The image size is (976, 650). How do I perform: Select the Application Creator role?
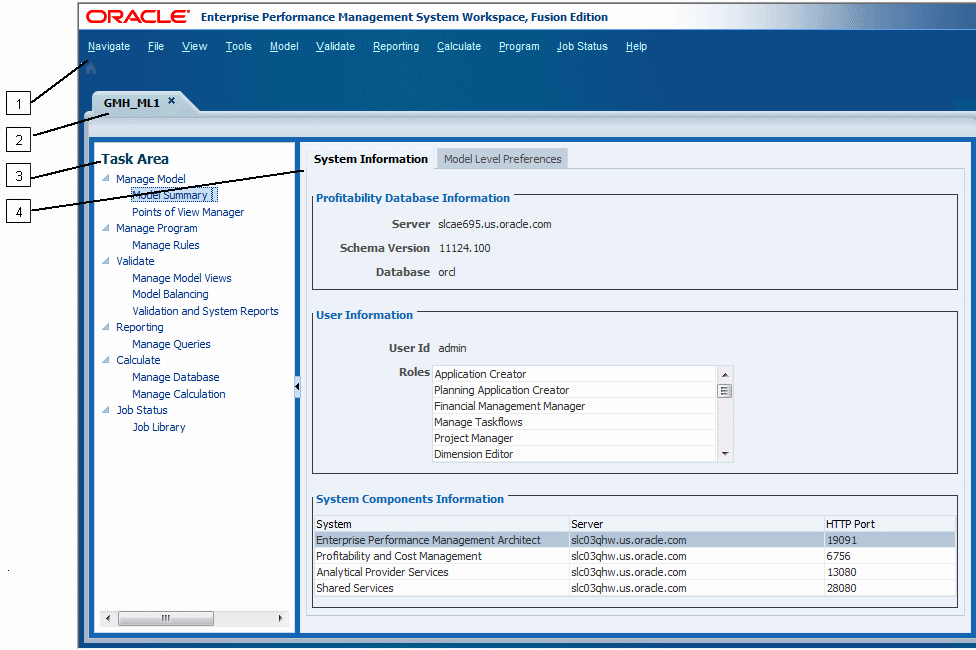coord(575,374)
